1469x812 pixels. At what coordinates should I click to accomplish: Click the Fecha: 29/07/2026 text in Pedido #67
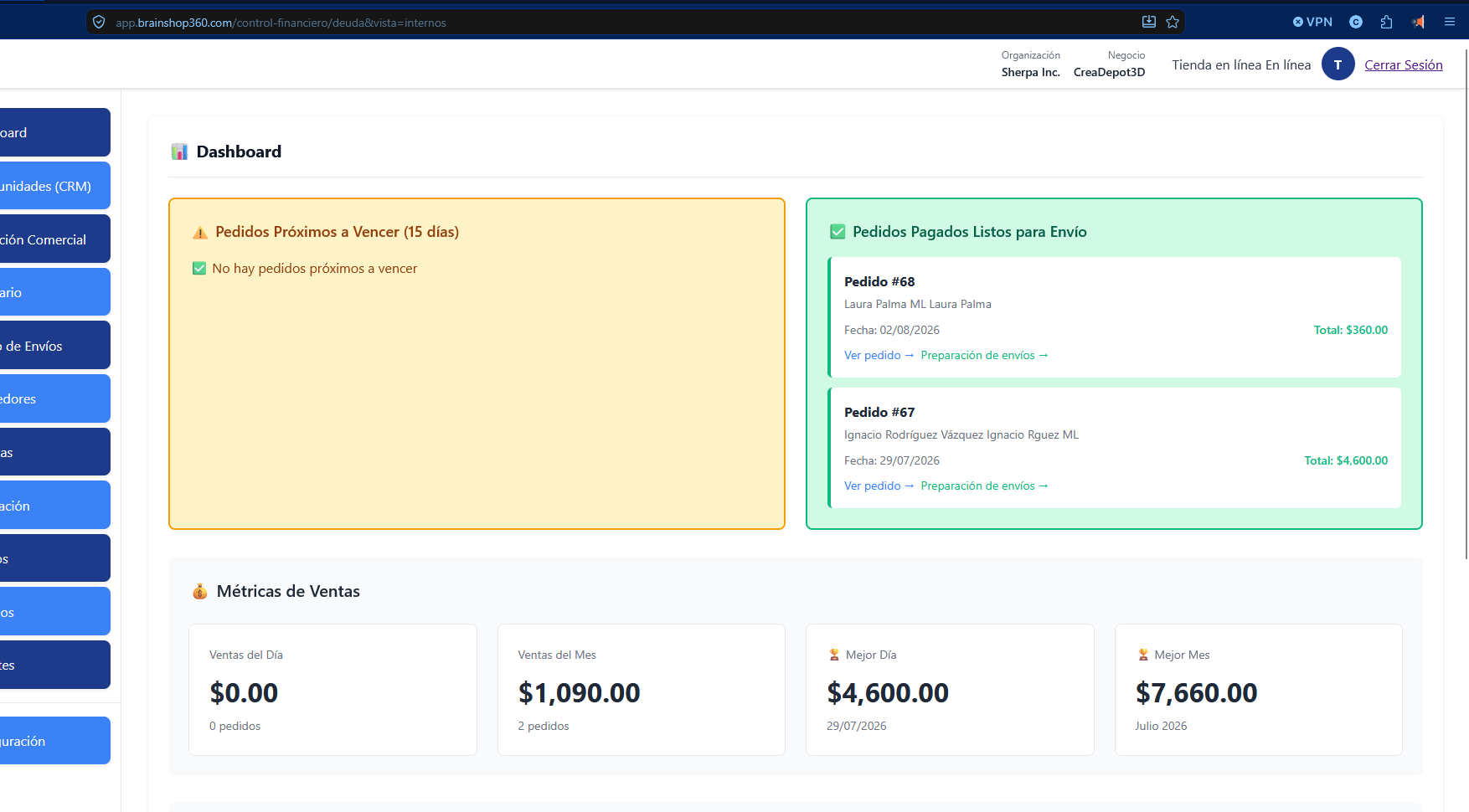tap(892, 460)
